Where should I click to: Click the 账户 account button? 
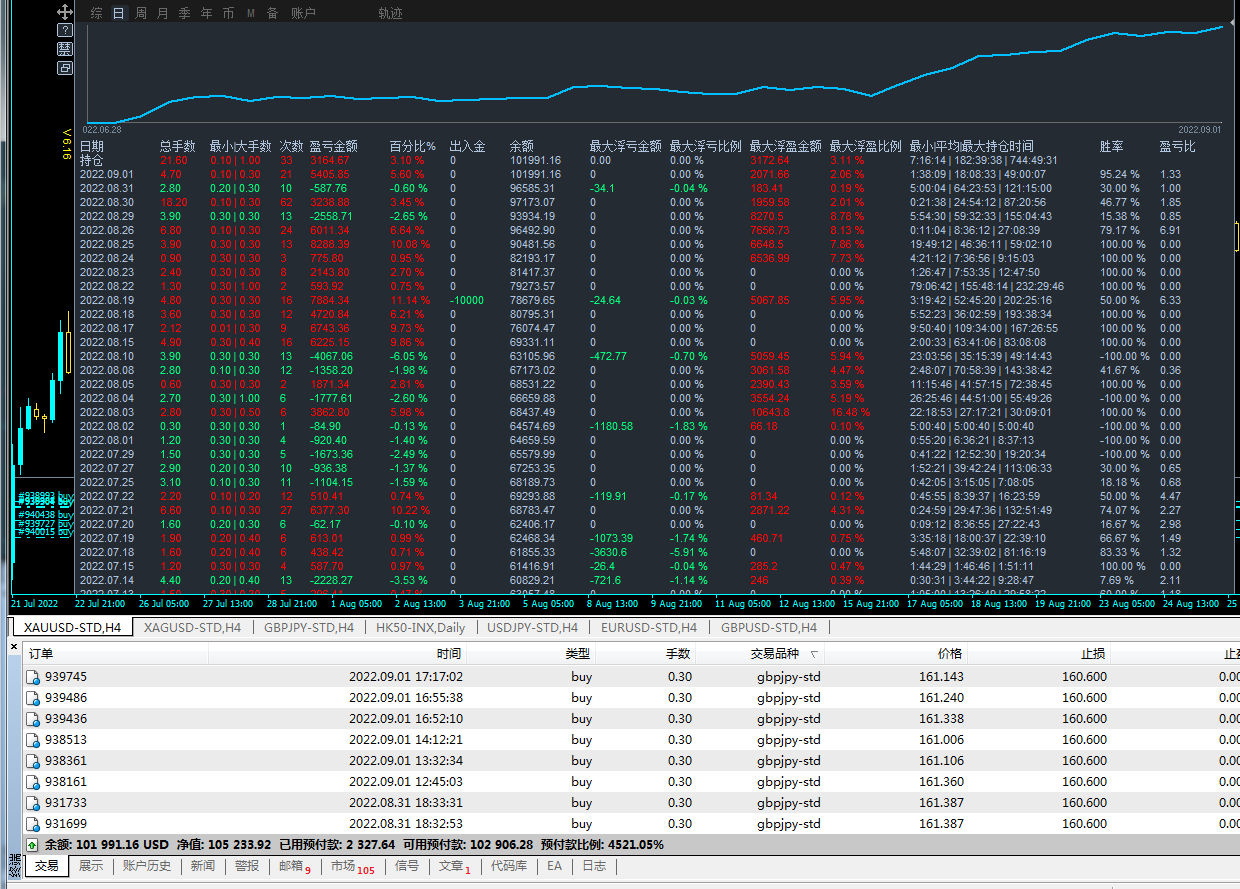point(303,13)
